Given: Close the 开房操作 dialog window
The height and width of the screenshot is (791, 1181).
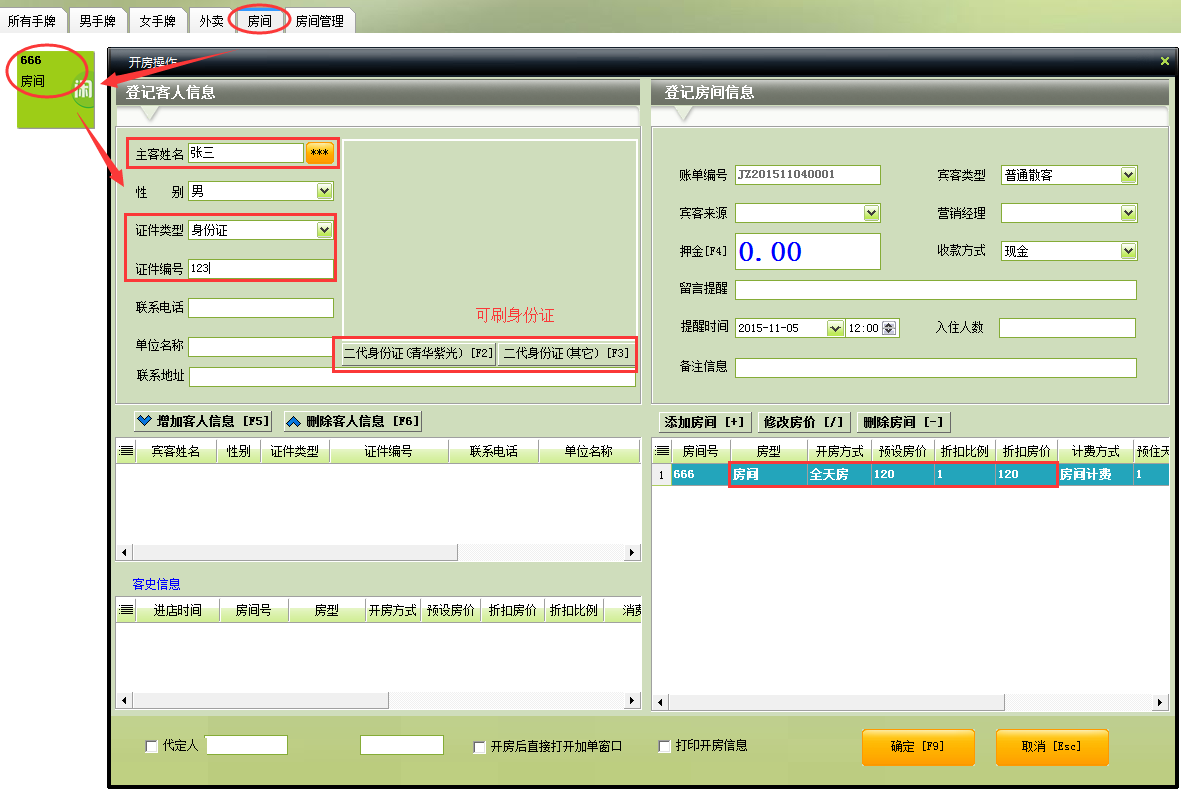Looking at the screenshot, I should point(1164,61).
